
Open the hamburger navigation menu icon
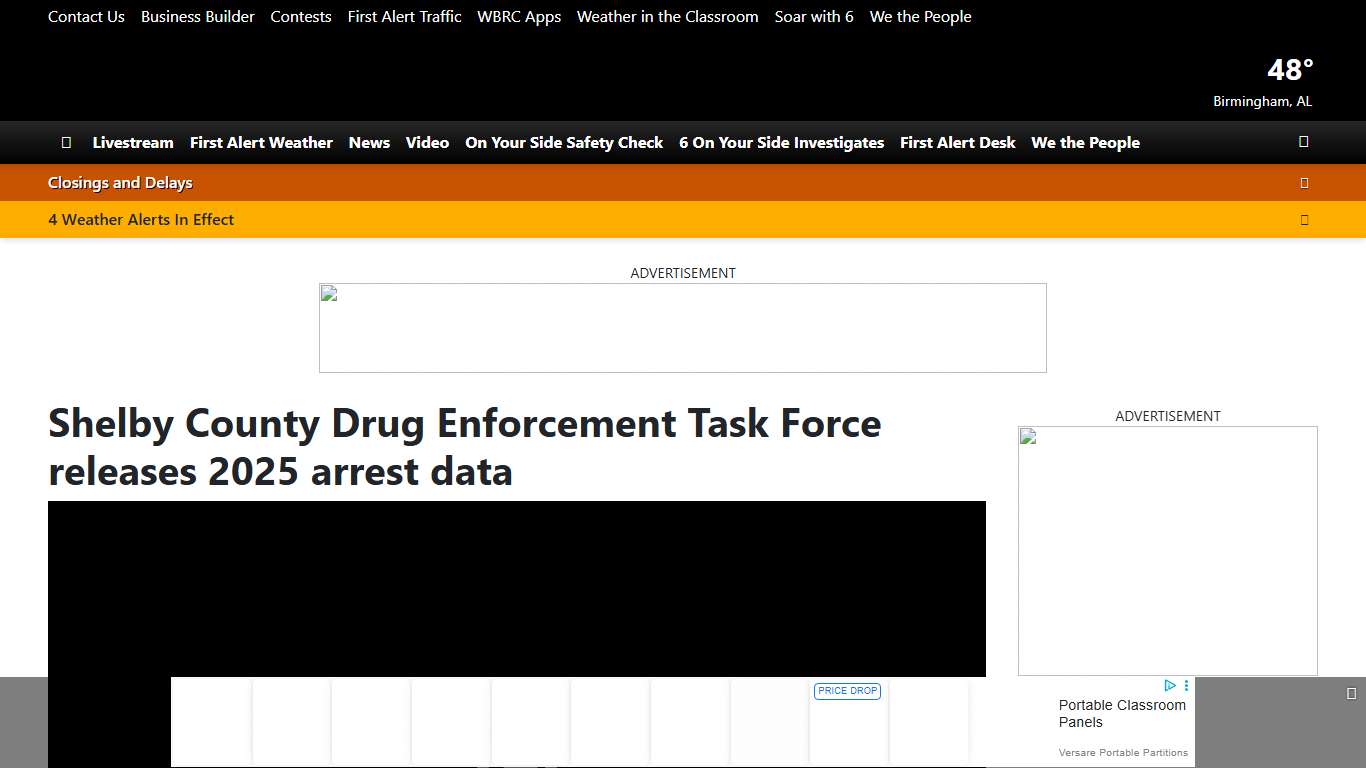coord(66,142)
